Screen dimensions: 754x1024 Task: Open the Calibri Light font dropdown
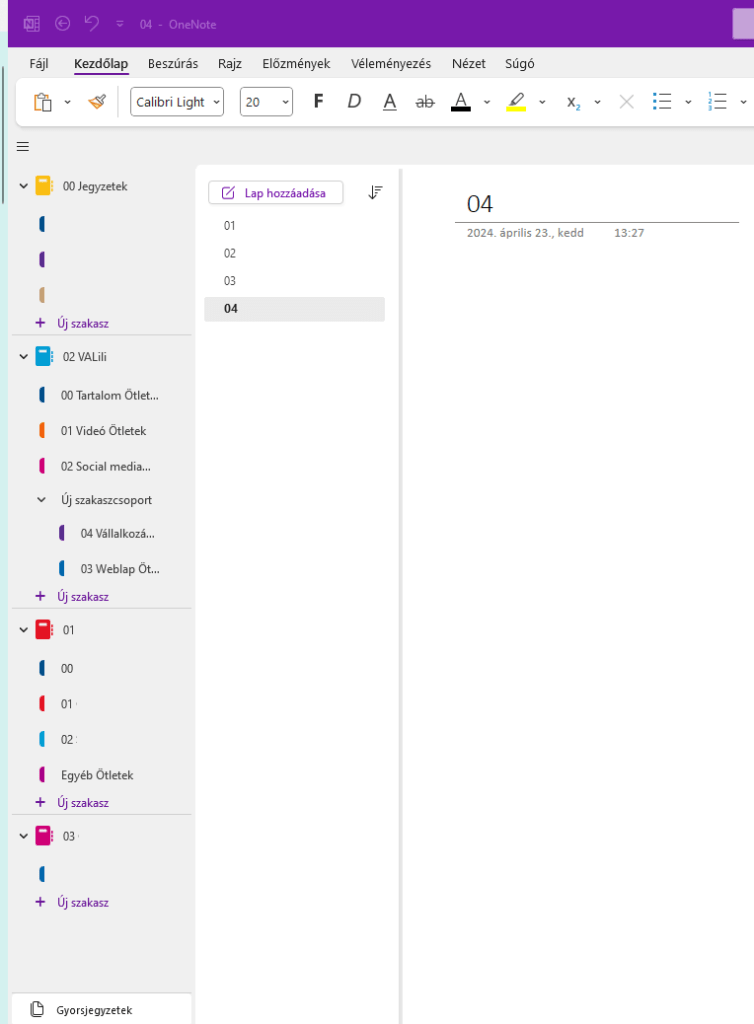pos(177,102)
